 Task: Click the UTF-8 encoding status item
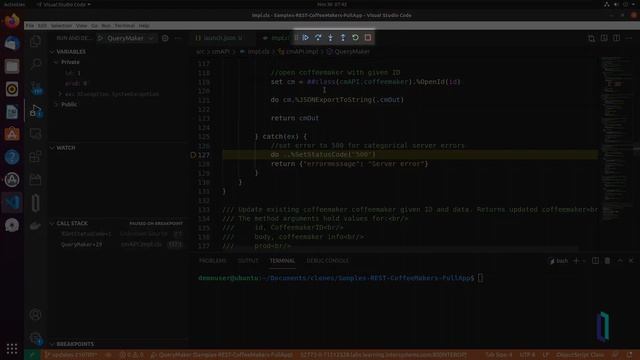(x=527, y=355)
